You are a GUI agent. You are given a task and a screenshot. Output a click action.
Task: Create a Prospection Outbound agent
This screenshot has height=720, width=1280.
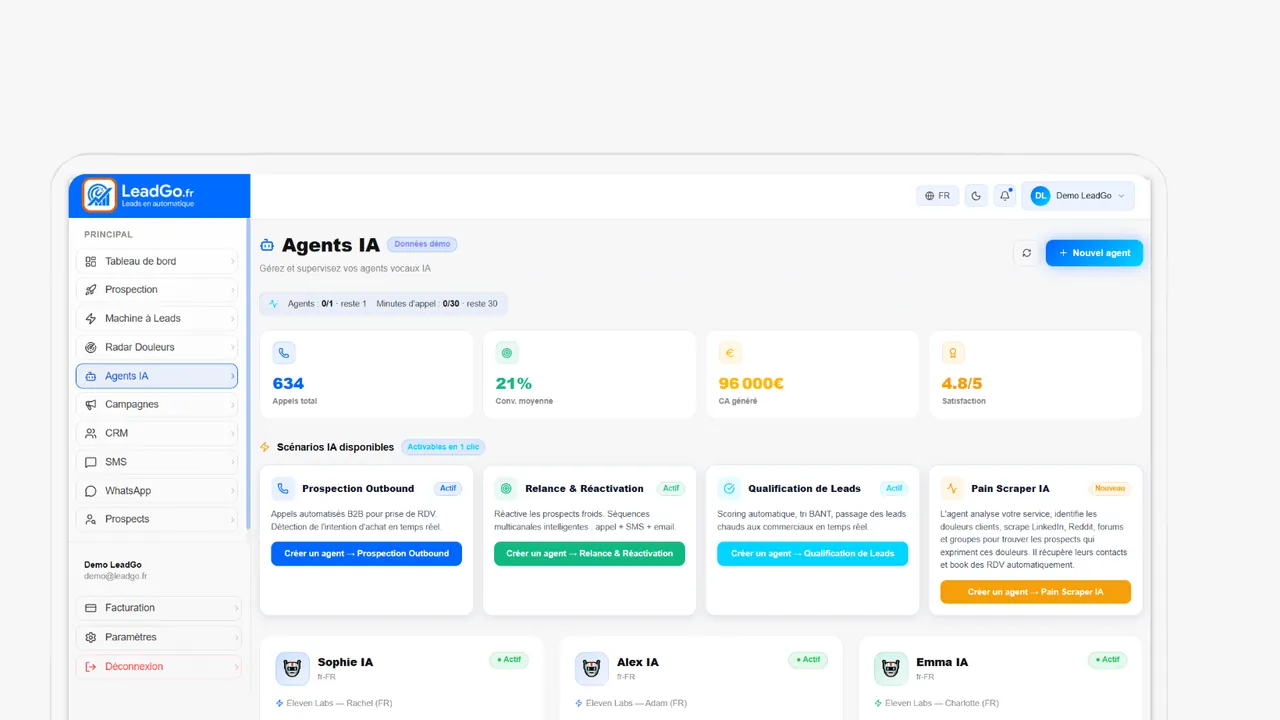(366, 554)
